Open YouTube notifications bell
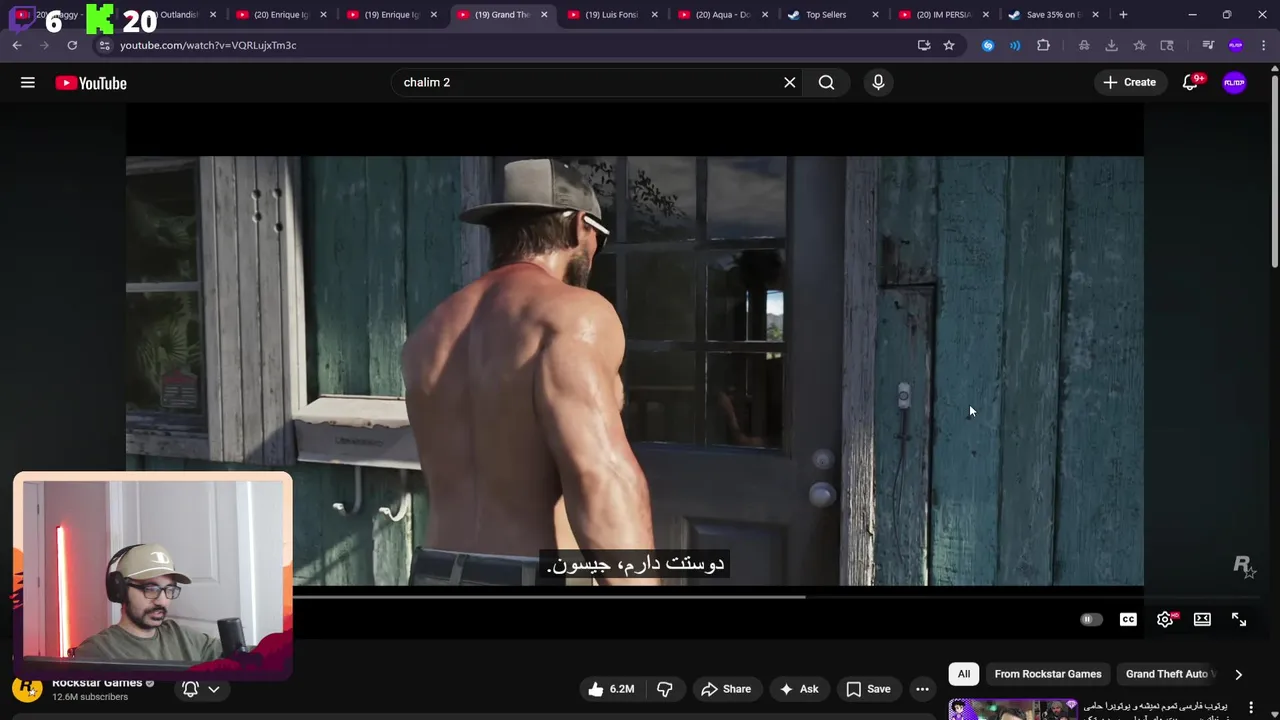This screenshot has width=1280, height=720. point(1190,83)
